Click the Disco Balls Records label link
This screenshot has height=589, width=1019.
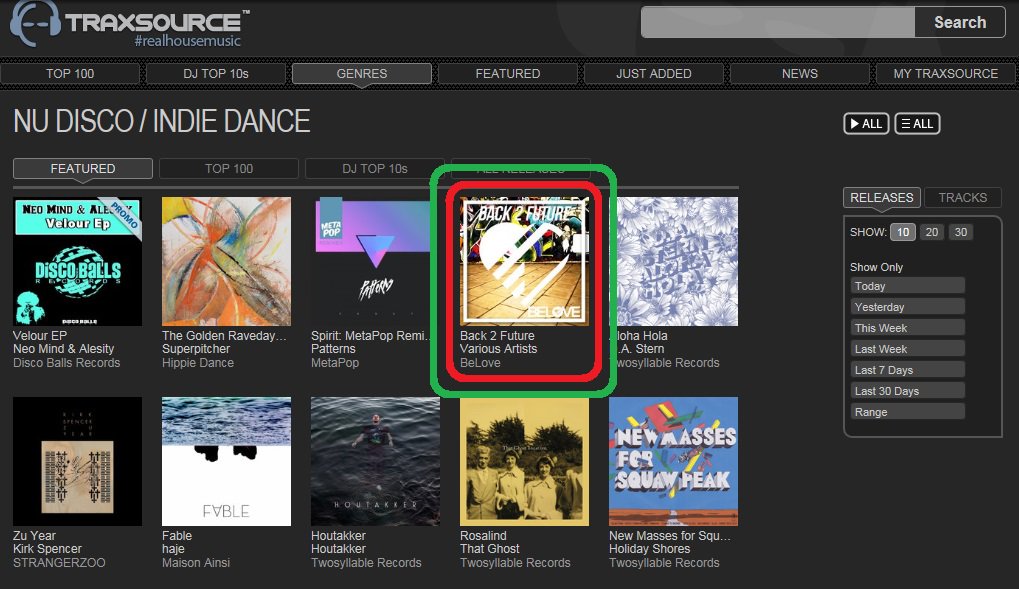(66, 363)
